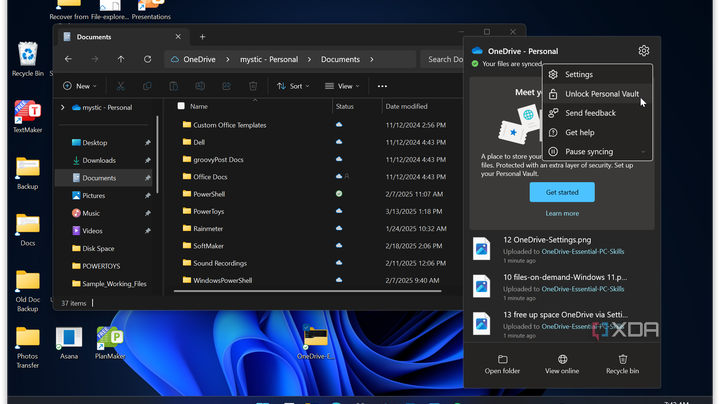
Task: Open Recycle Bin desktop icon
Action: pos(28,59)
